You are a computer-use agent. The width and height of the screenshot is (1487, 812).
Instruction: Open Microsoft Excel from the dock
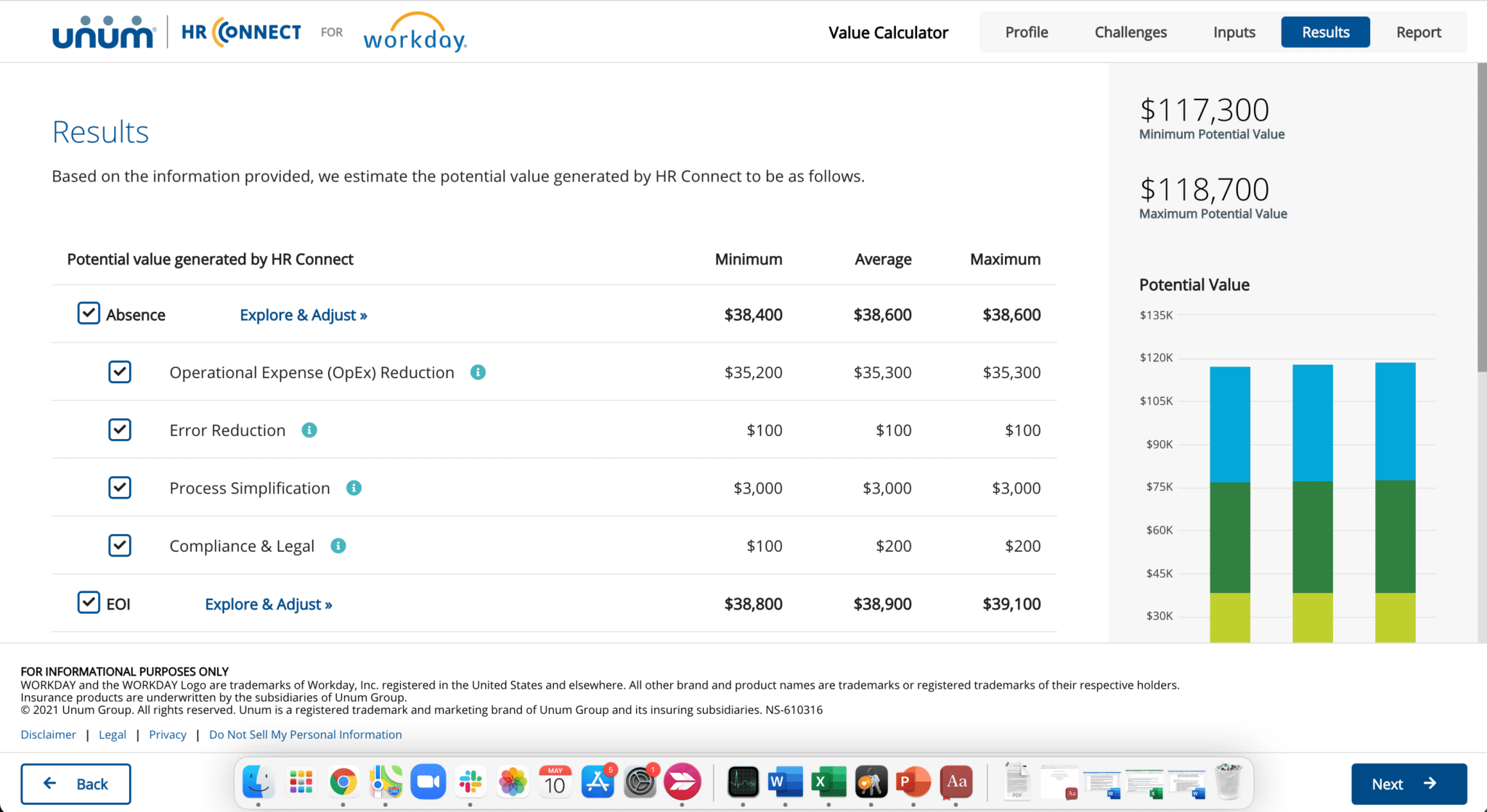828,782
